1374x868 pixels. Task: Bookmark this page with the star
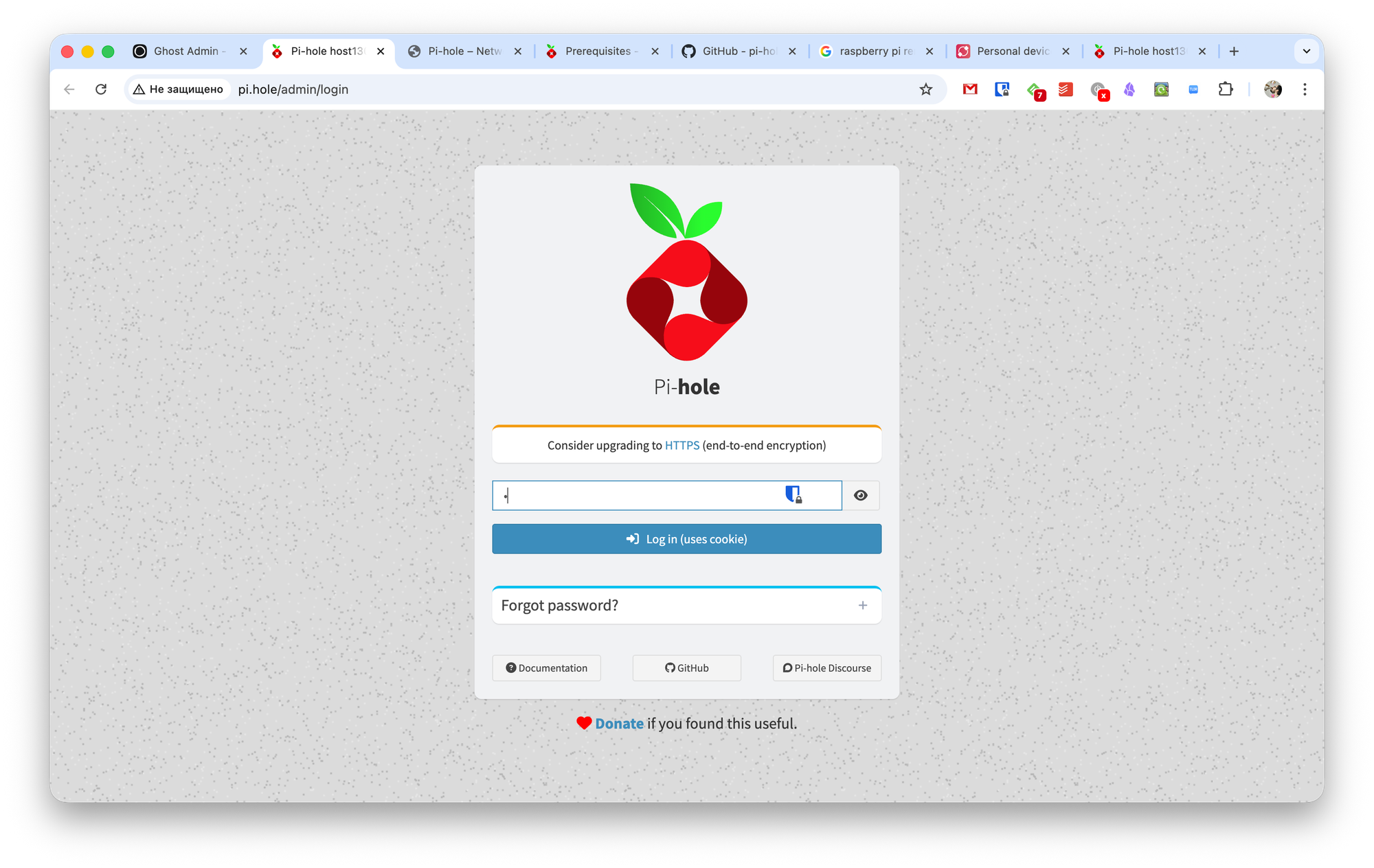coord(926,89)
